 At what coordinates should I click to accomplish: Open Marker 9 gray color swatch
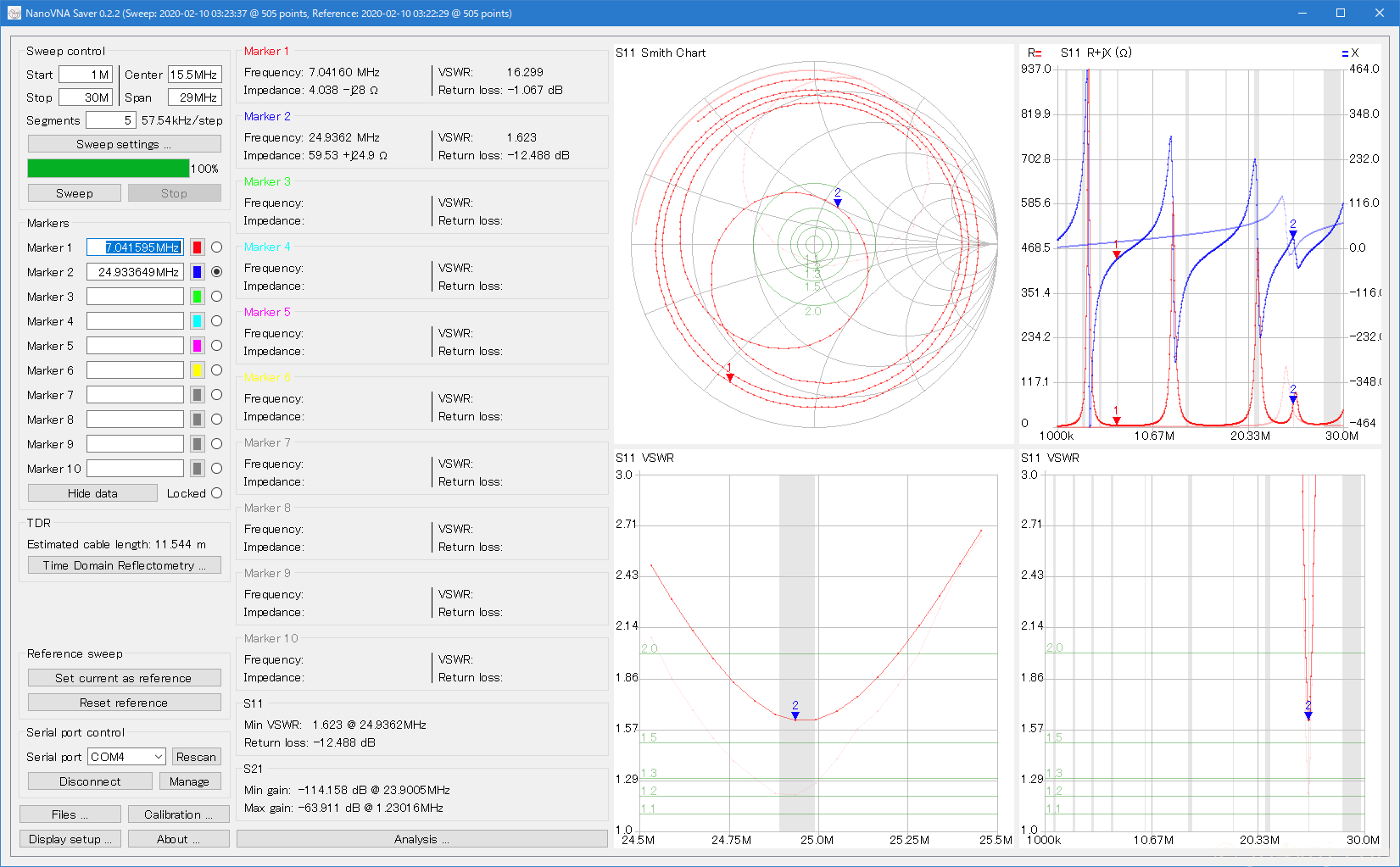tap(197, 444)
